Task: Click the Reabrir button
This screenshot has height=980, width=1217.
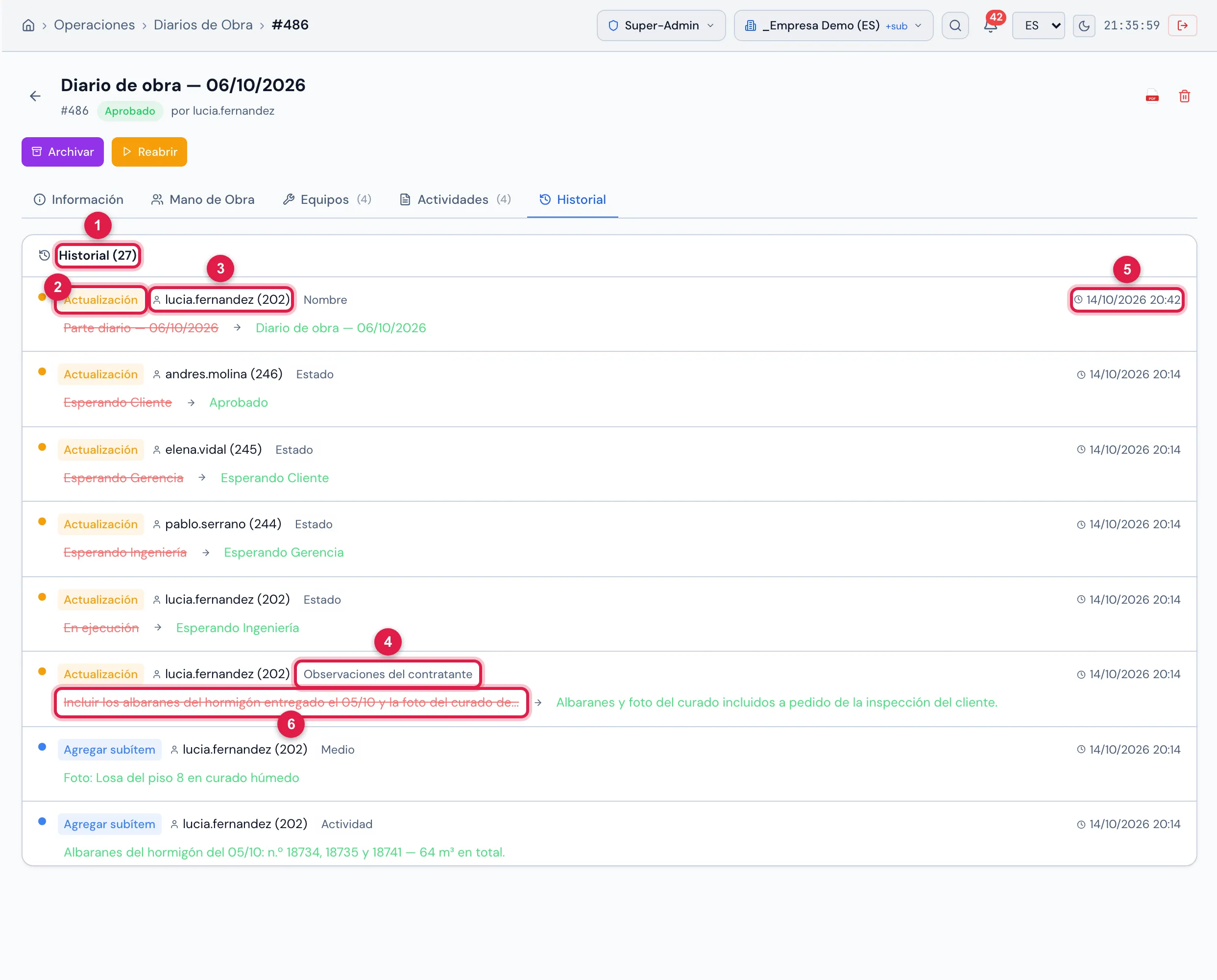Action: 149,152
